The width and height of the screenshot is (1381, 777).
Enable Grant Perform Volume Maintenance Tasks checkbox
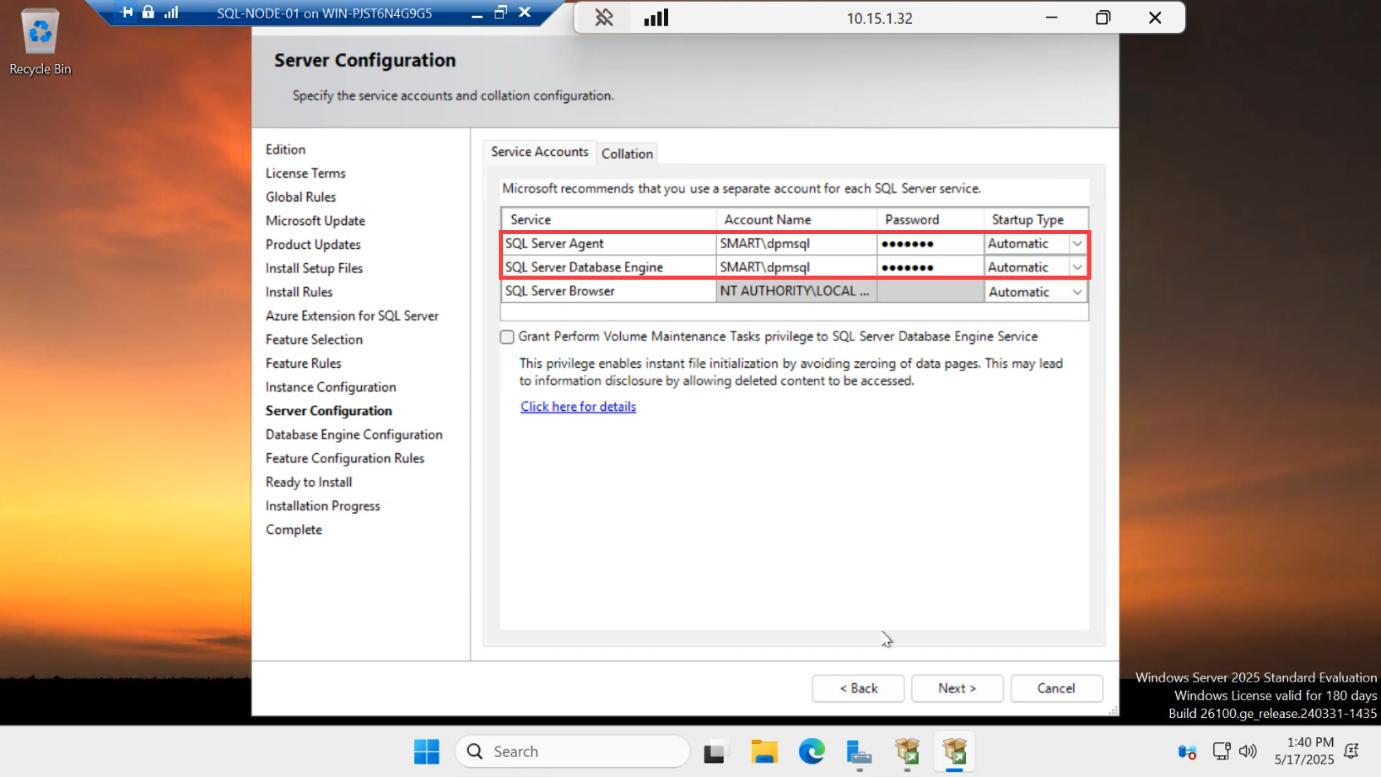coord(507,337)
